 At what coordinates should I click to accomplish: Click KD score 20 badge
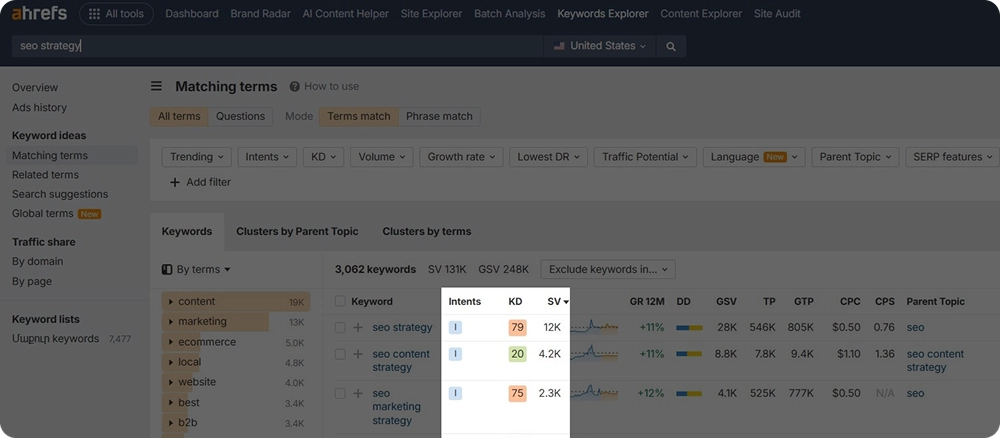click(x=517, y=354)
